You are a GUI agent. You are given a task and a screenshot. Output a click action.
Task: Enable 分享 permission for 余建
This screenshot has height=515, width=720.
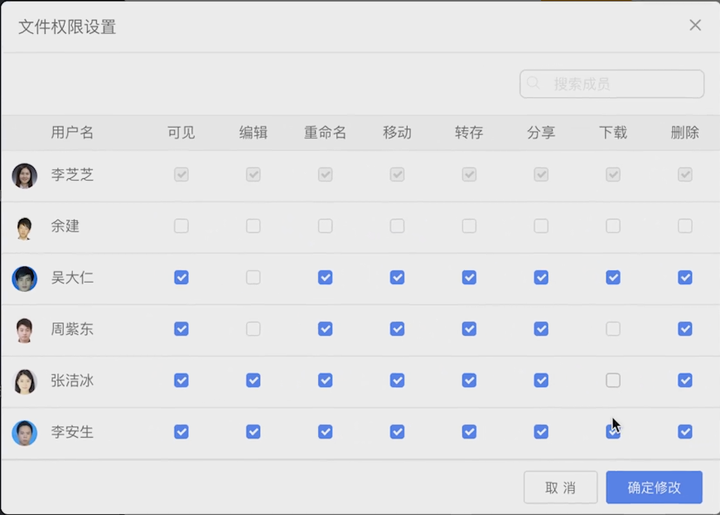tap(541, 226)
